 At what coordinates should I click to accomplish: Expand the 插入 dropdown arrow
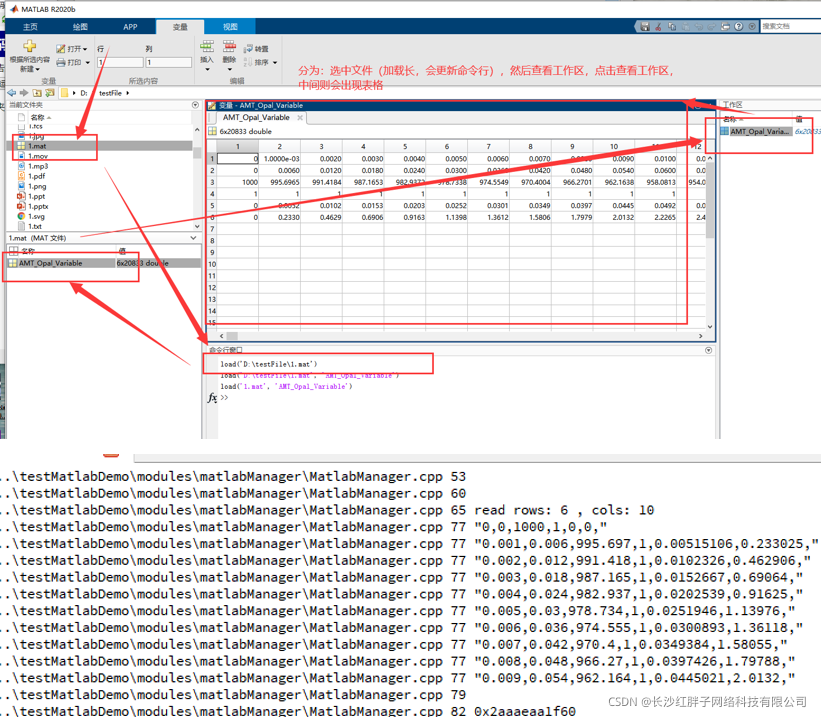(x=207, y=69)
